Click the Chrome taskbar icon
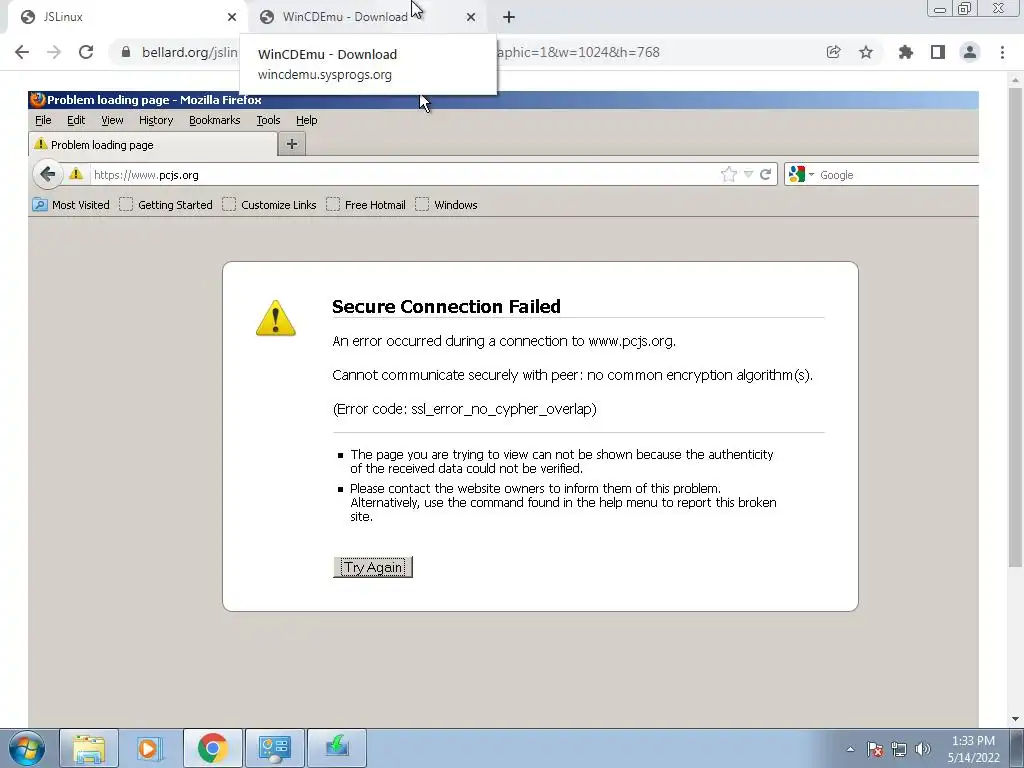Screen dimensions: 1024x768 [x=212, y=748]
